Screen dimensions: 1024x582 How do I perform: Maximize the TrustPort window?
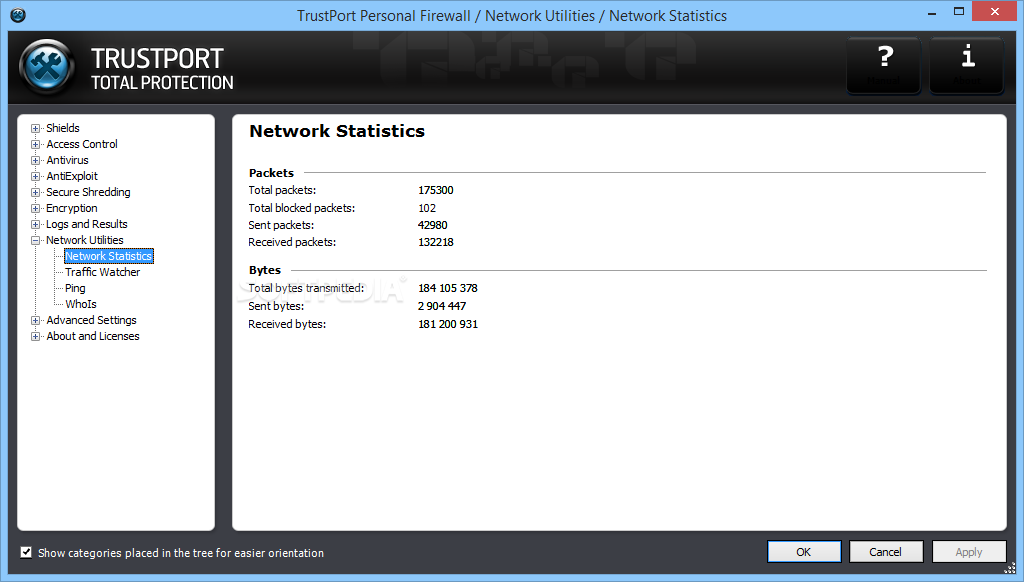pos(959,12)
